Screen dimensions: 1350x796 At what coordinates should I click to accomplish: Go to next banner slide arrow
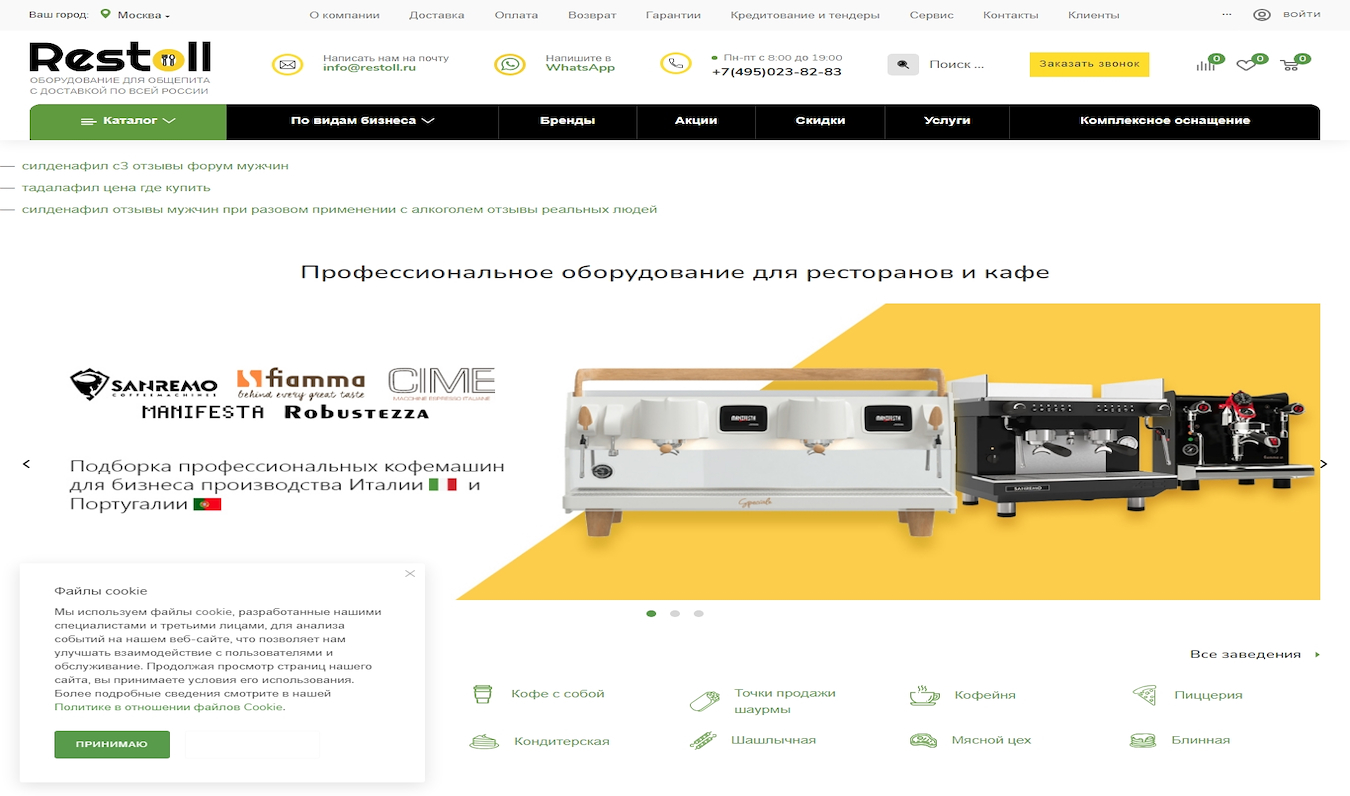coord(1324,464)
